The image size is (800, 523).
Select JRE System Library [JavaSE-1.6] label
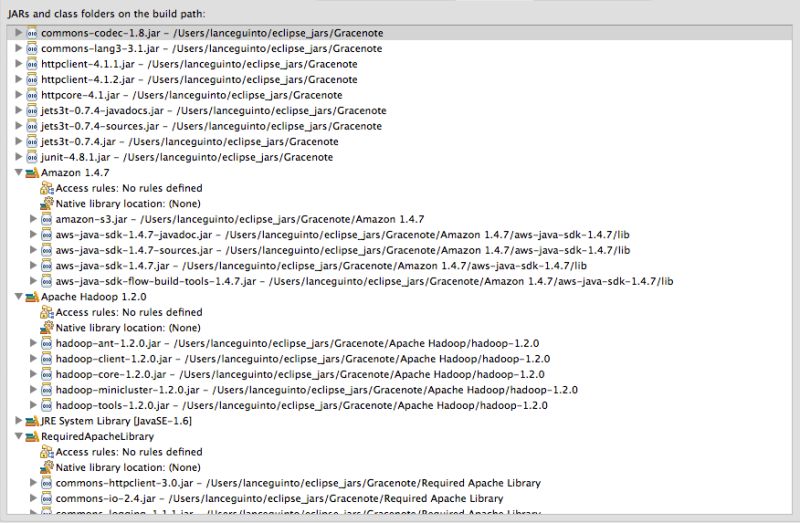click(x=116, y=421)
